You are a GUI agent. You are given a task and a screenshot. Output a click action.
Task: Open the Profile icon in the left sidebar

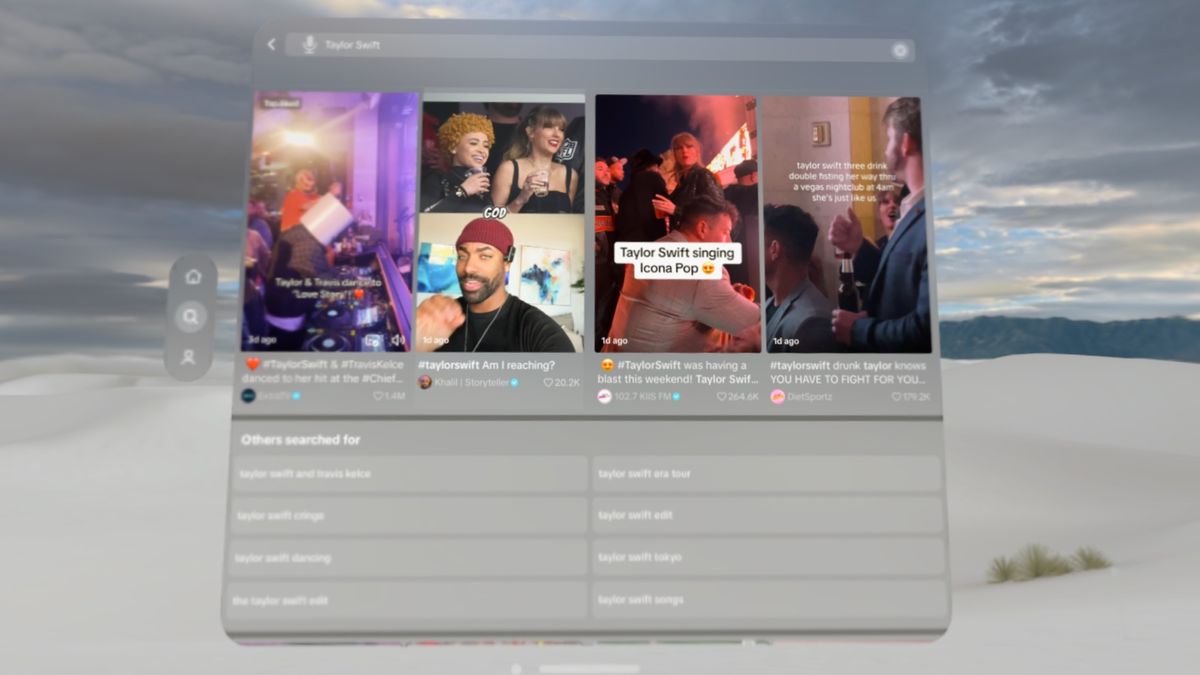coord(189,357)
